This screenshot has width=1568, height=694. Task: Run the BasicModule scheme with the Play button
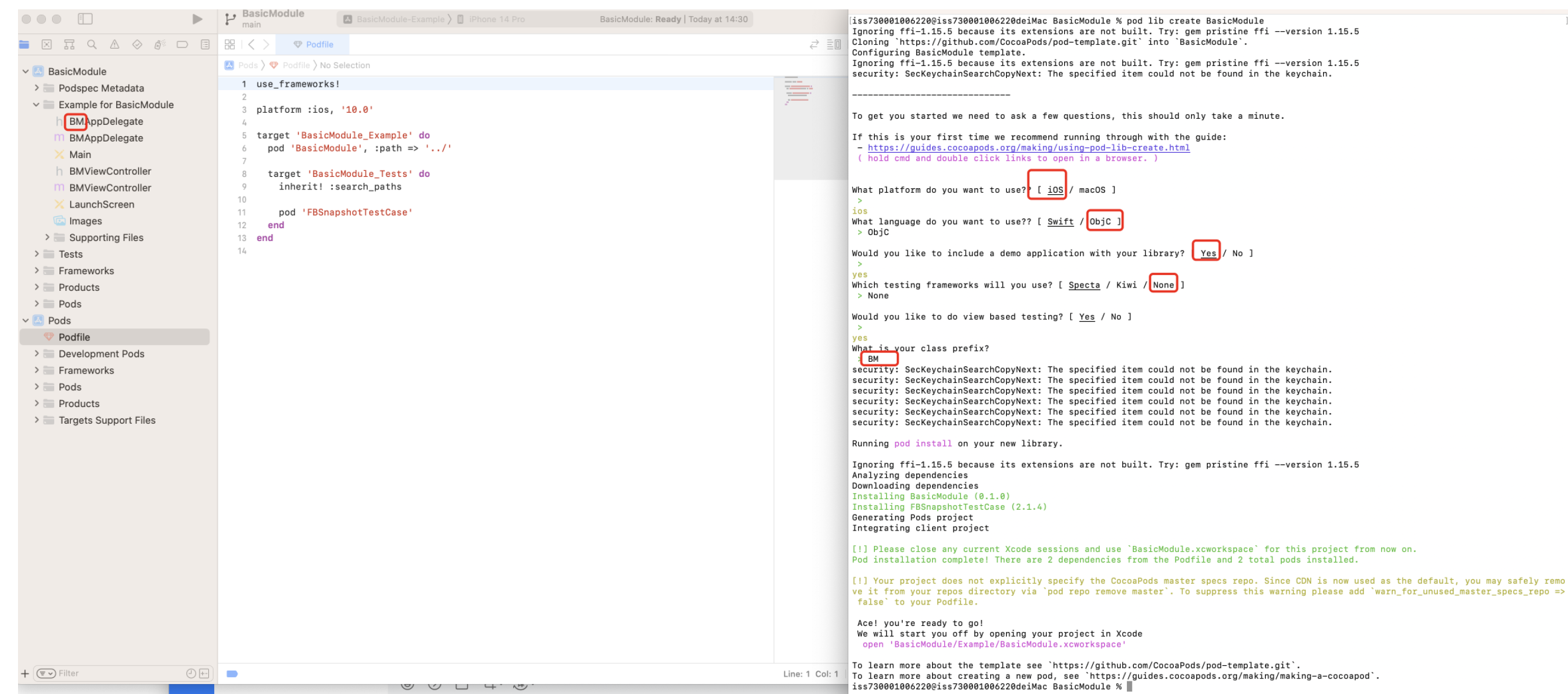click(x=198, y=19)
